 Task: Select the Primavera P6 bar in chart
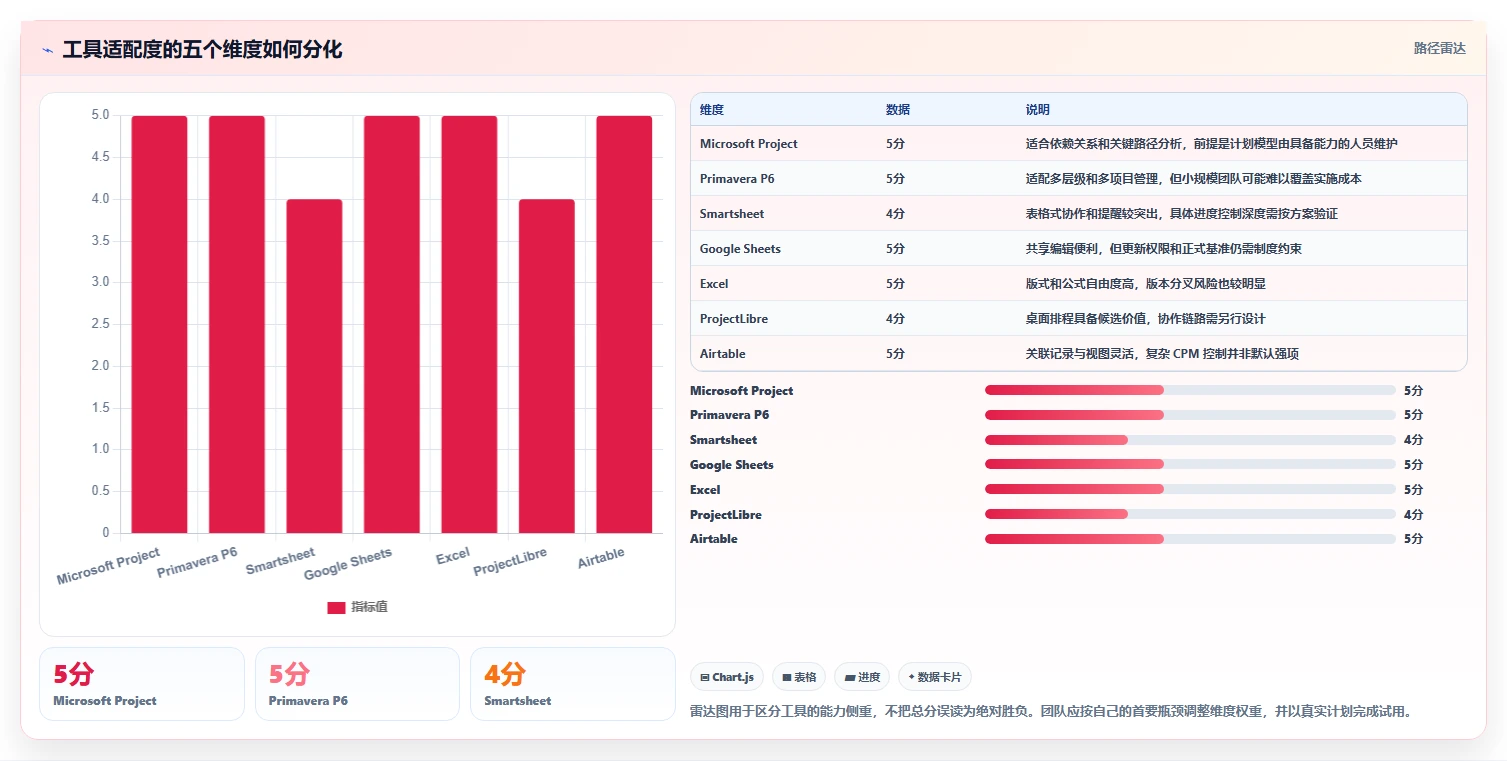click(237, 324)
